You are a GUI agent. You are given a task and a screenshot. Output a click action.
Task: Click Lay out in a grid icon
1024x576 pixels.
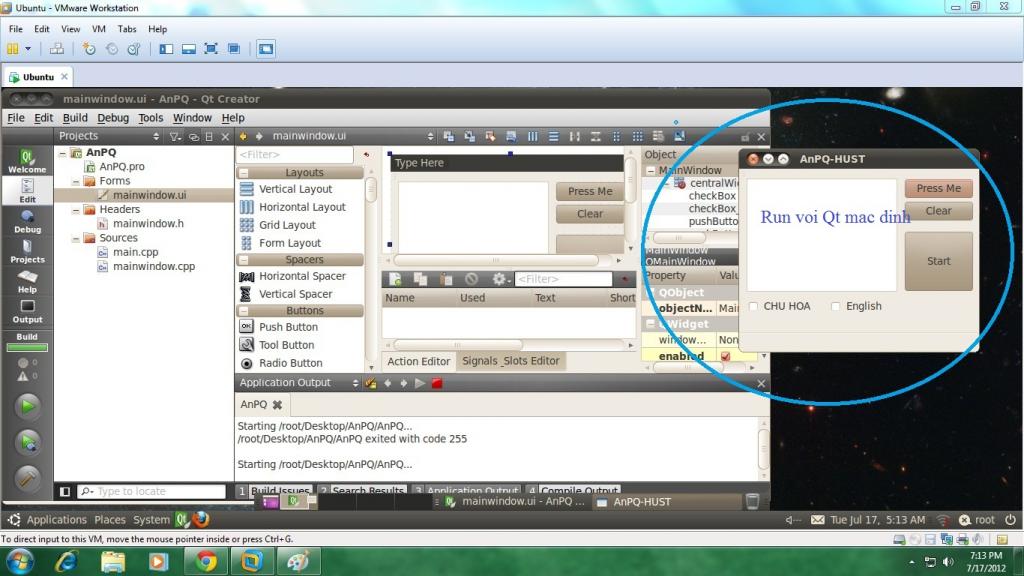click(x=637, y=136)
